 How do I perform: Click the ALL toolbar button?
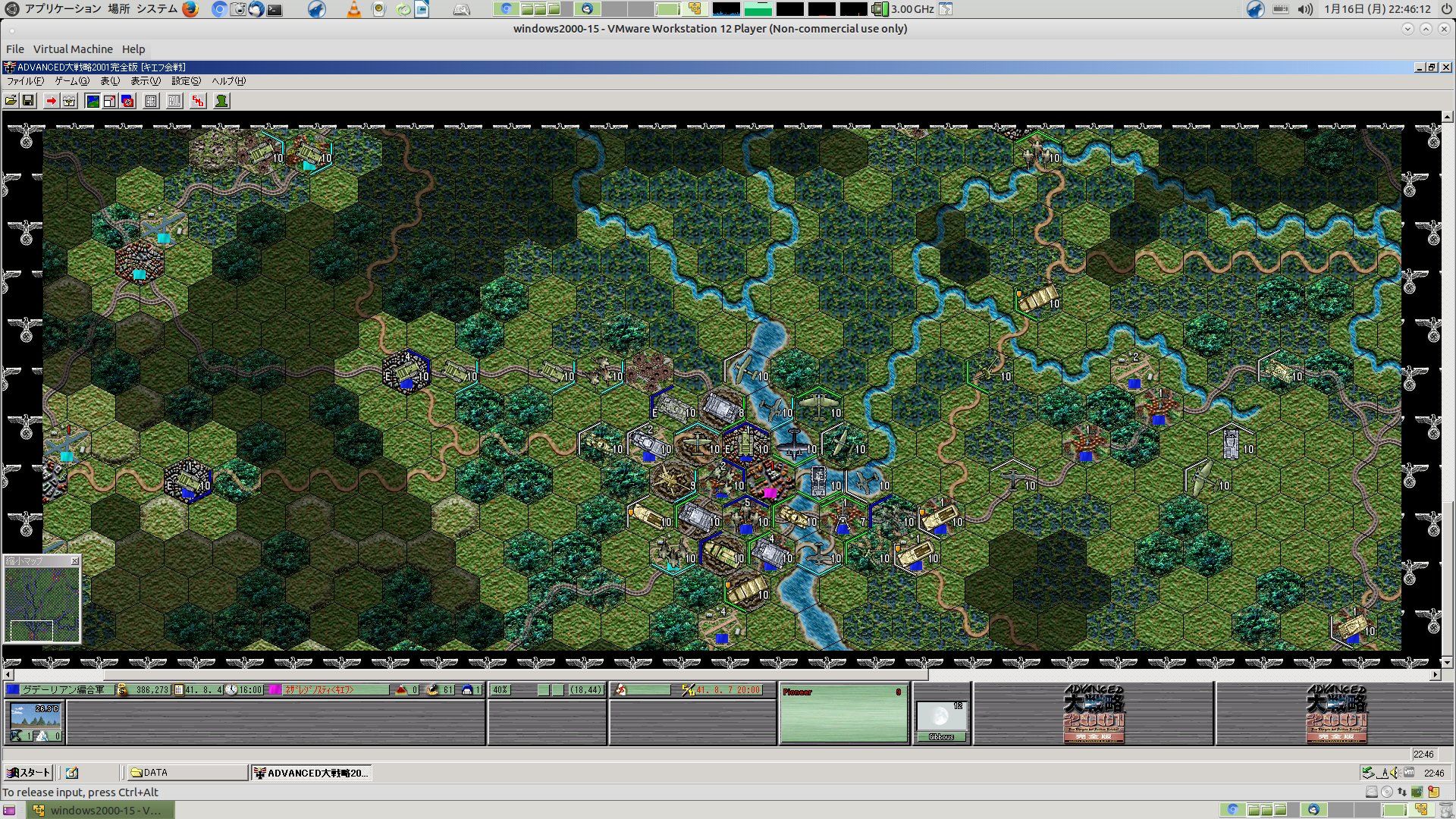[174, 101]
